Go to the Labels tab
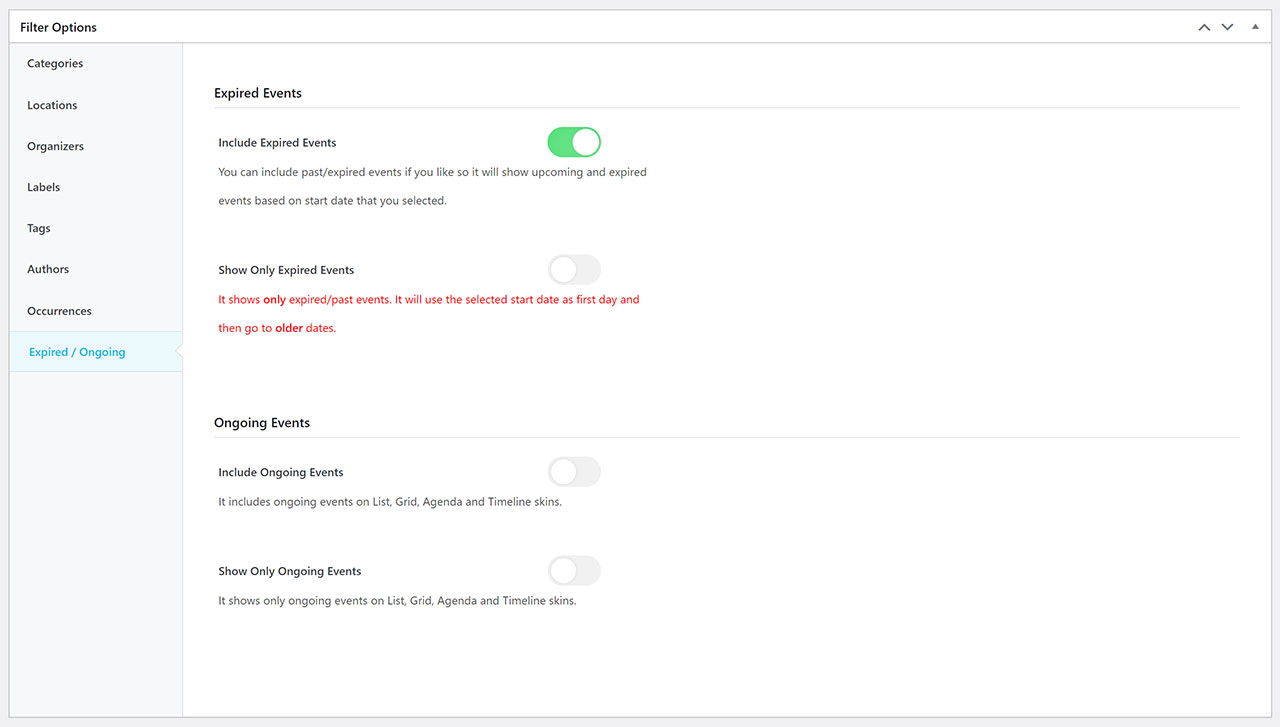This screenshot has height=727, width=1280. click(x=44, y=187)
